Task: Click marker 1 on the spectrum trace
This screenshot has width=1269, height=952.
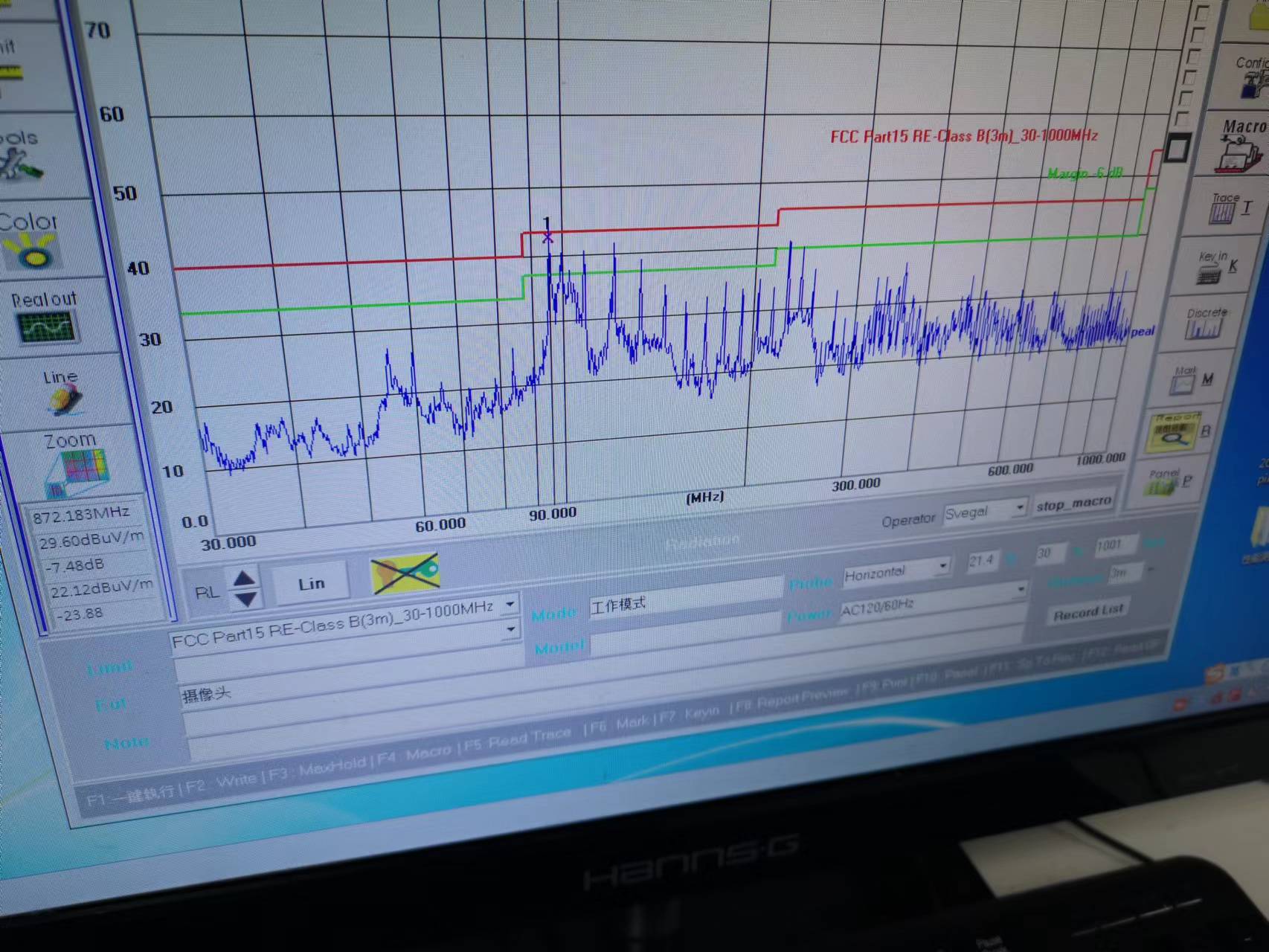Action: pyautogui.click(x=547, y=237)
